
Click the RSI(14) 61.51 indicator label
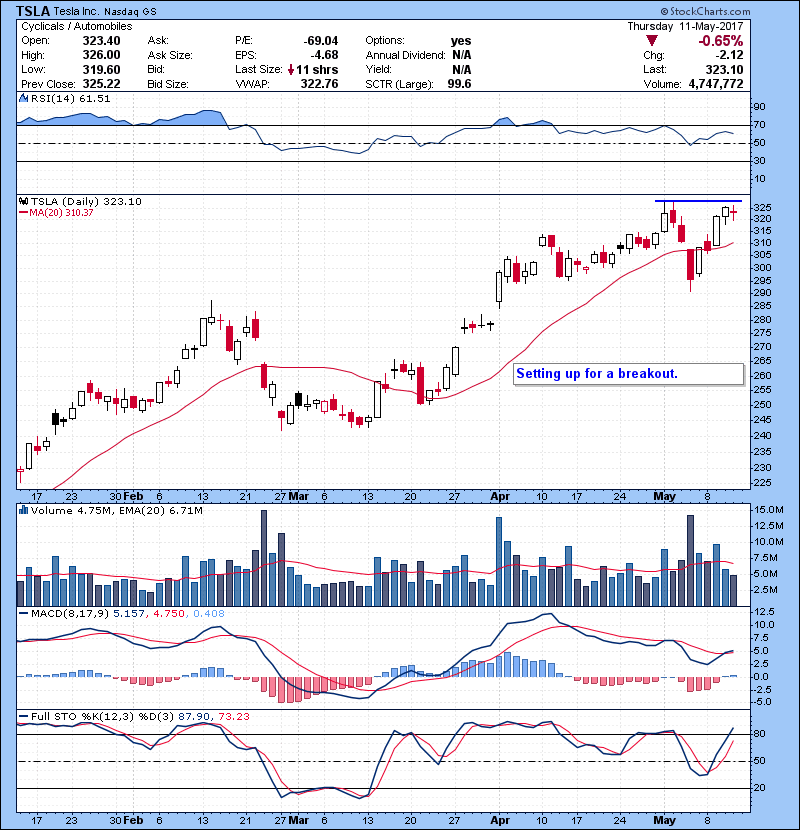pos(70,98)
